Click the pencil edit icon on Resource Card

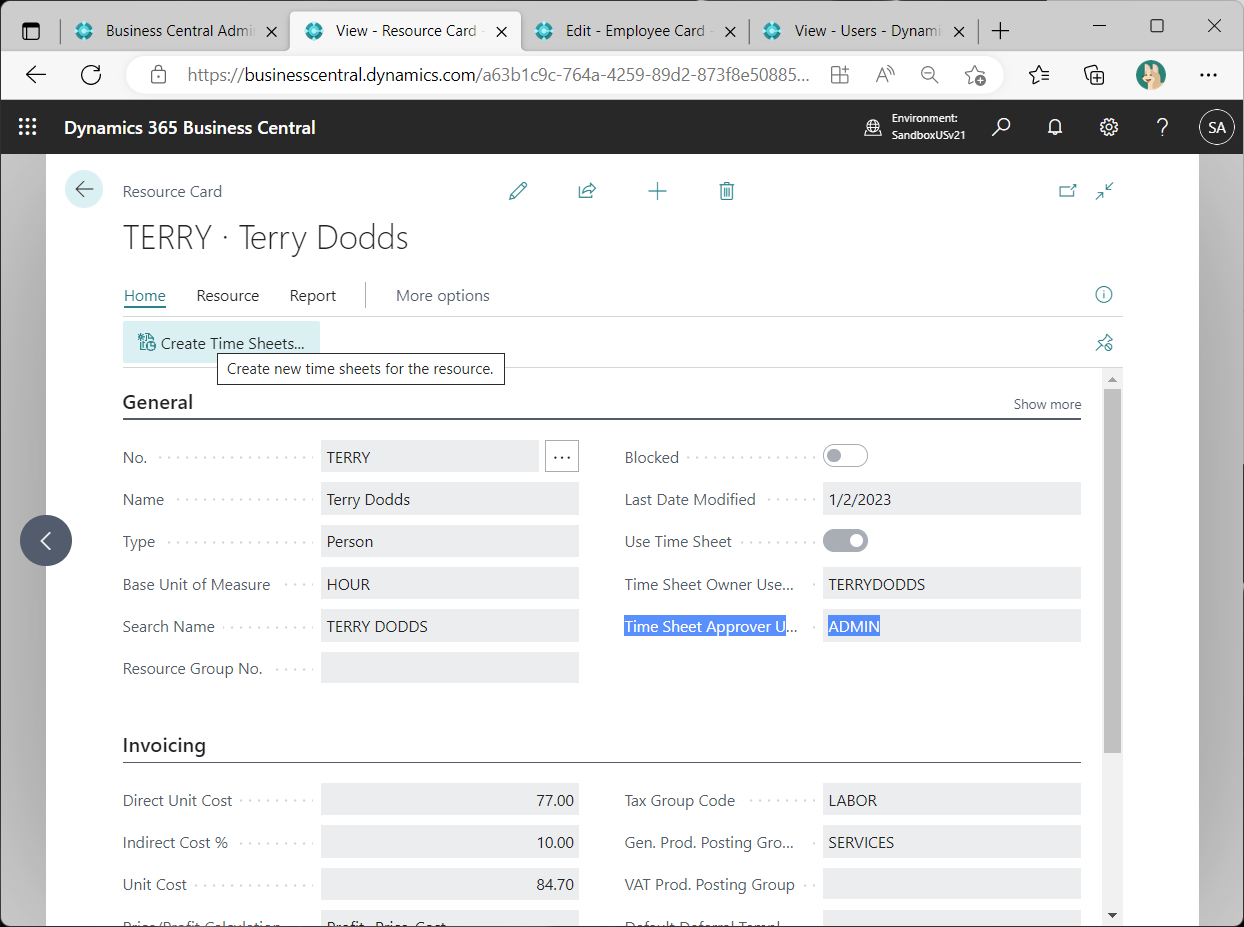click(517, 191)
